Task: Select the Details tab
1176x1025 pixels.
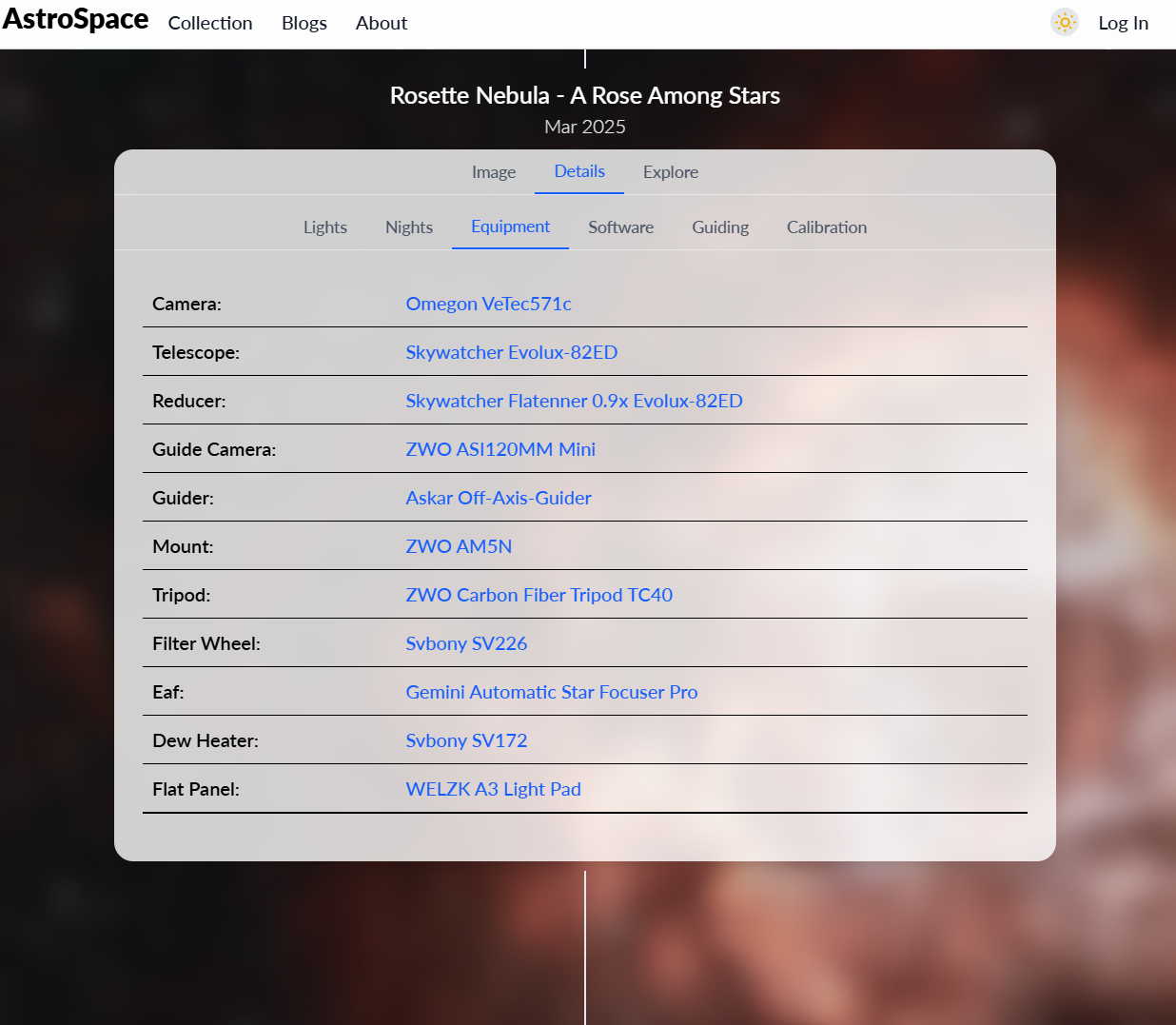Action: coord(579,171)
